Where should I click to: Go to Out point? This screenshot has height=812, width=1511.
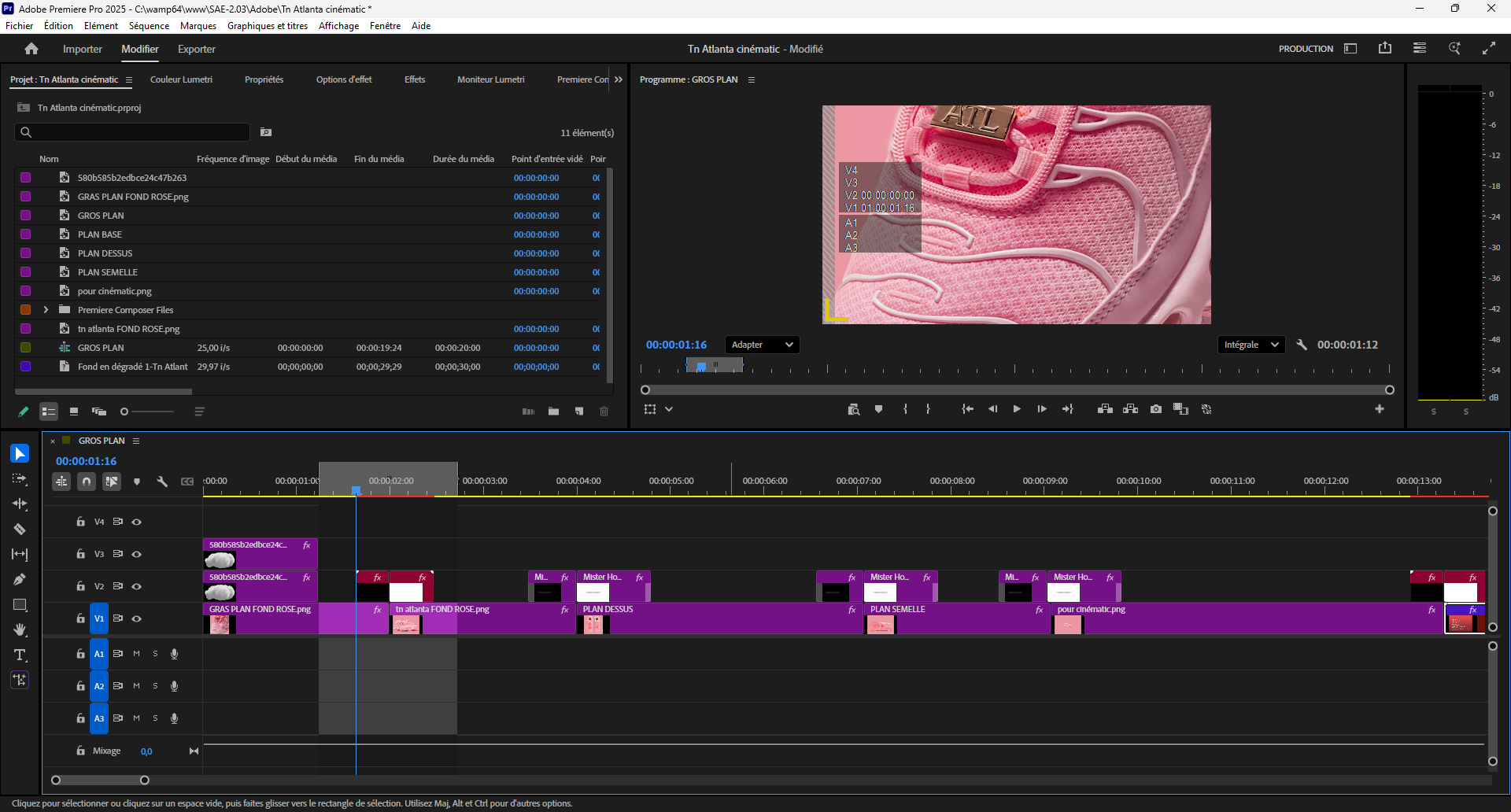(1068, 409)
